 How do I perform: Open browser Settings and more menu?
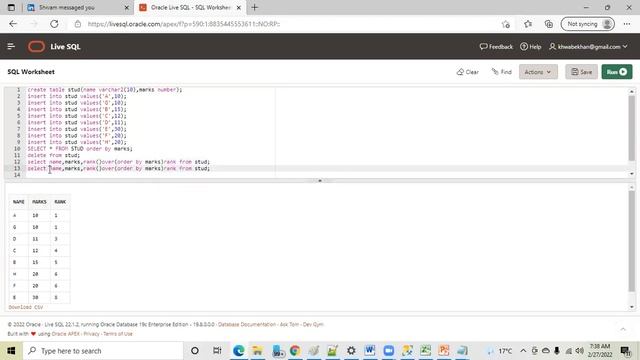pyautogui.click(x=627, y=24)
